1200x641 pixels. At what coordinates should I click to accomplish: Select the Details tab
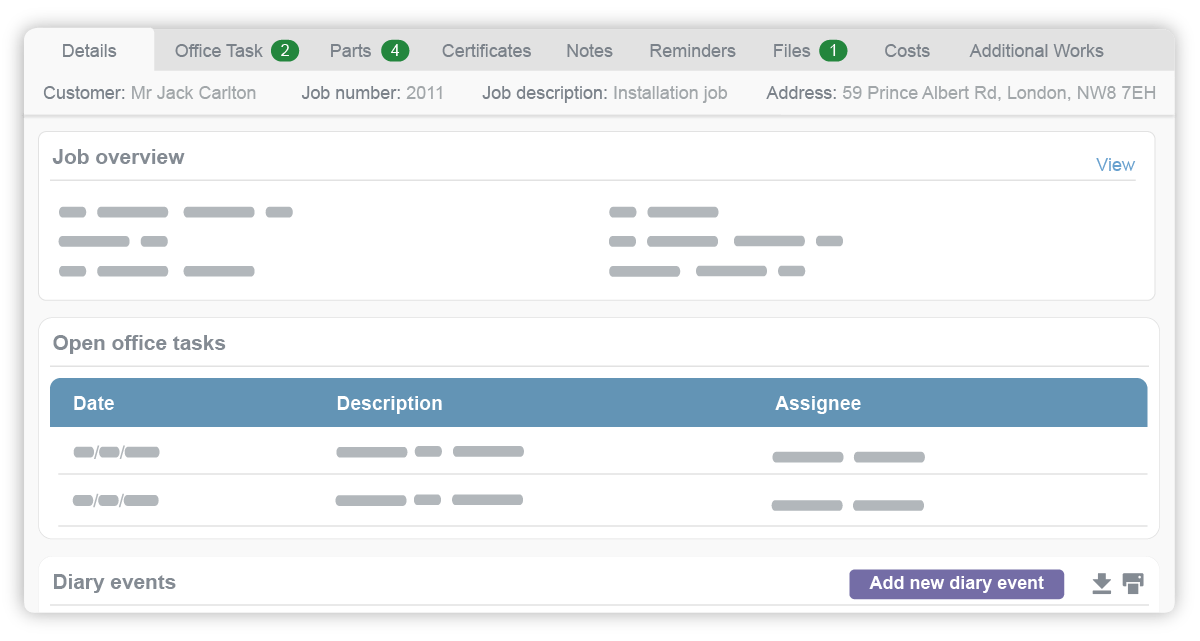click(89, 50)
